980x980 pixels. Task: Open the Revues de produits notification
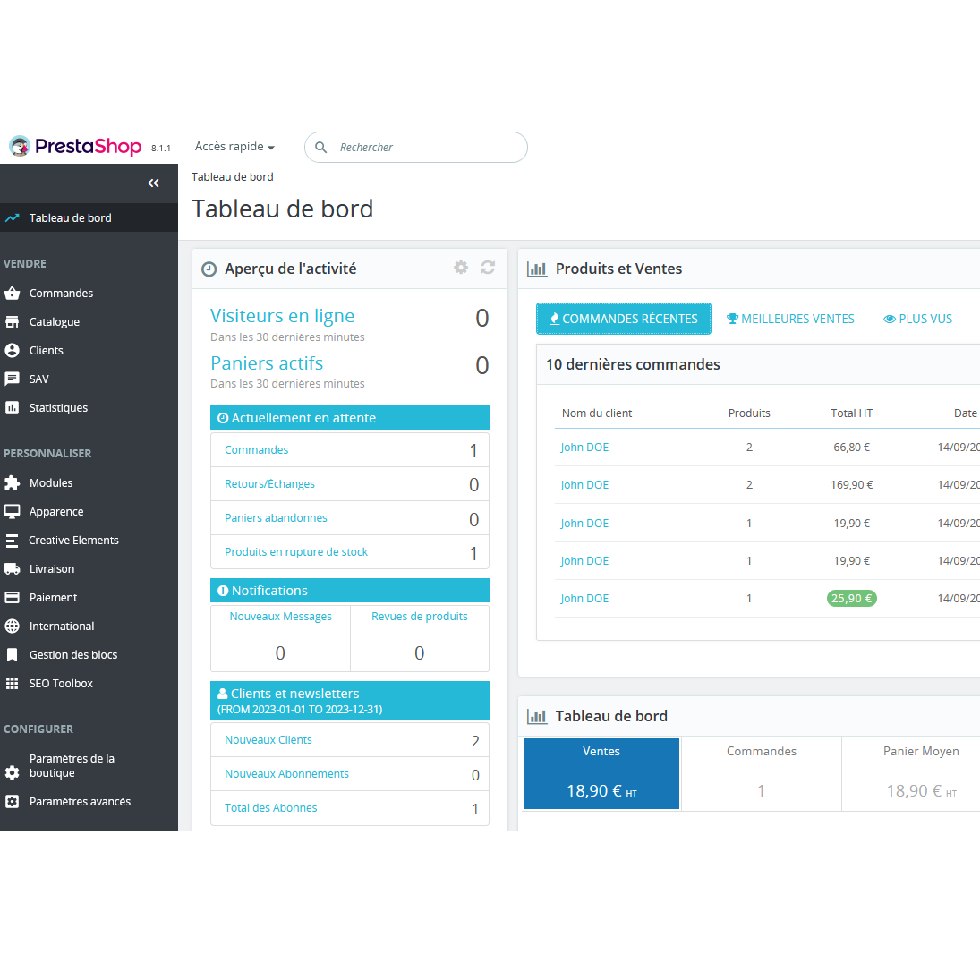click(x=419, y=616)
